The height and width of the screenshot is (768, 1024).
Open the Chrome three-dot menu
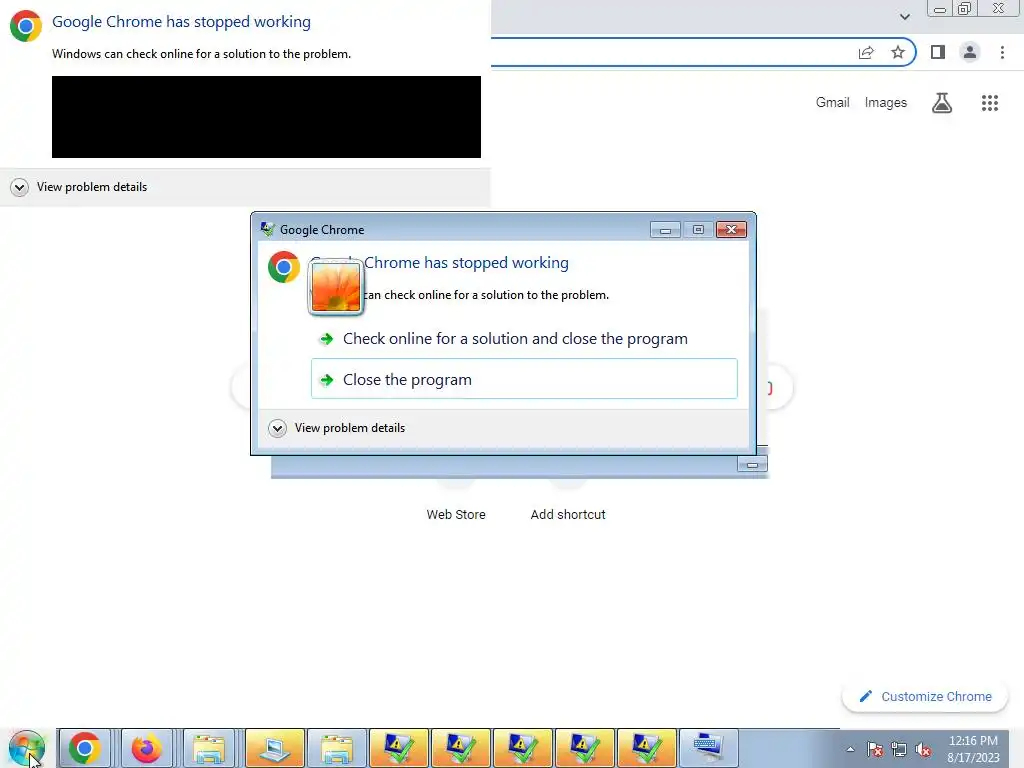[x=1002, y=52]
